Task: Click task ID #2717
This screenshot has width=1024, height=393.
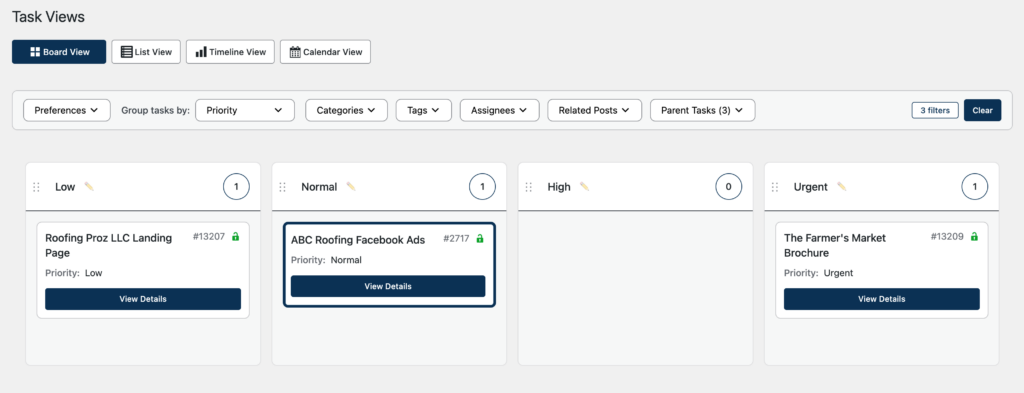Action: (456, 239)
